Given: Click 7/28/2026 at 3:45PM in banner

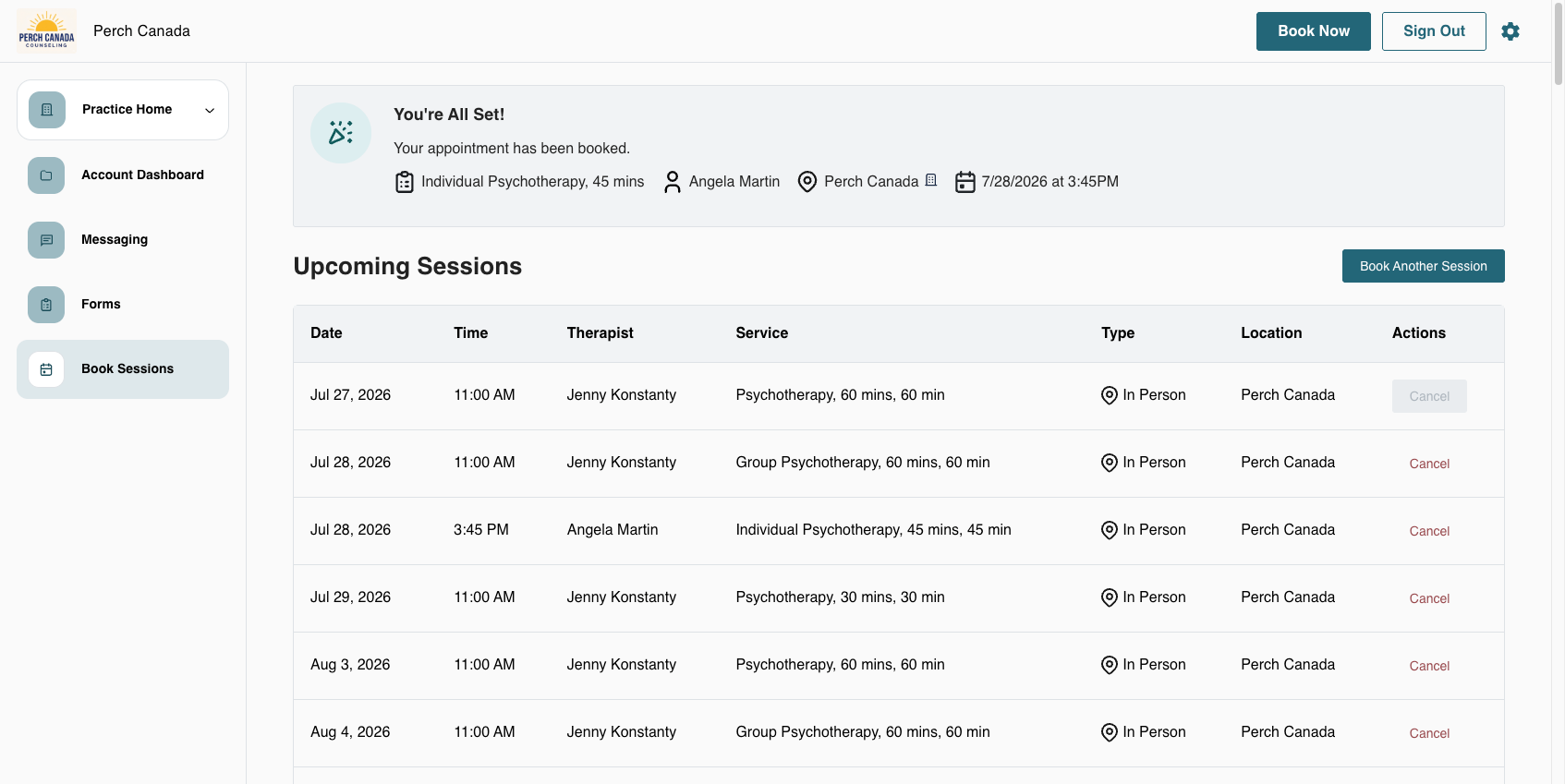Looking at the screenshot, I should 1050,182.
